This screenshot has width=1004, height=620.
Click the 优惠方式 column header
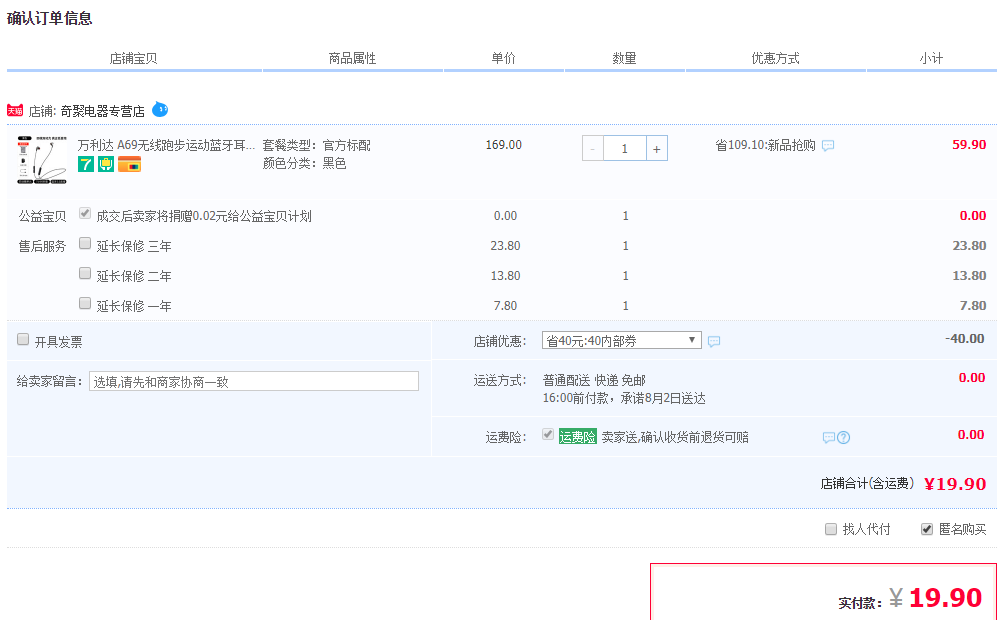coord(775,58)
